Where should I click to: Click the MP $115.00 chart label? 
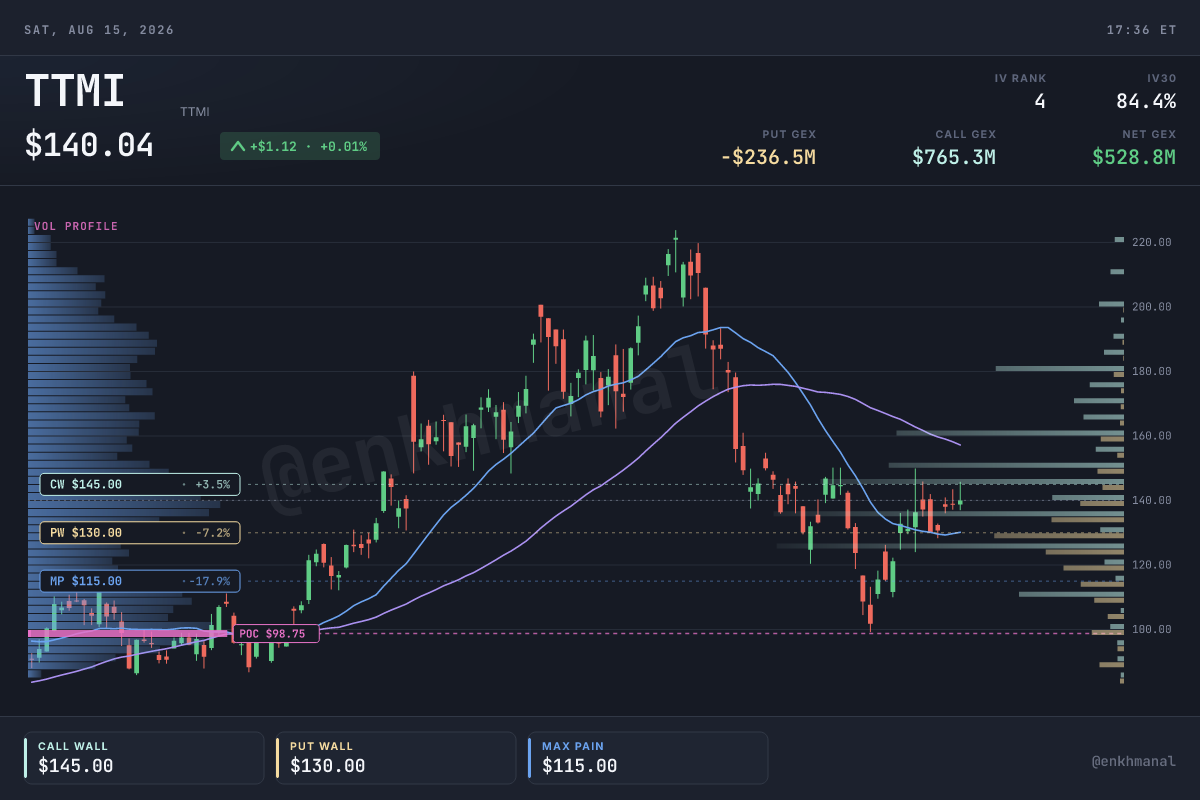click(140, 581)
